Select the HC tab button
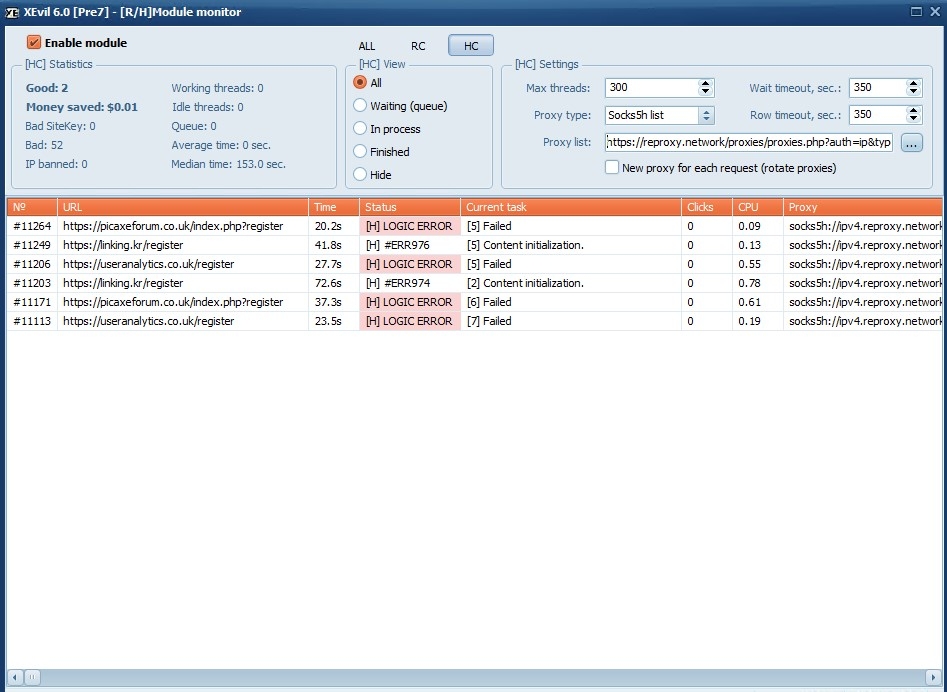Image resolution: width=947 pixels, height=692 pixels. tap(470, 46)
